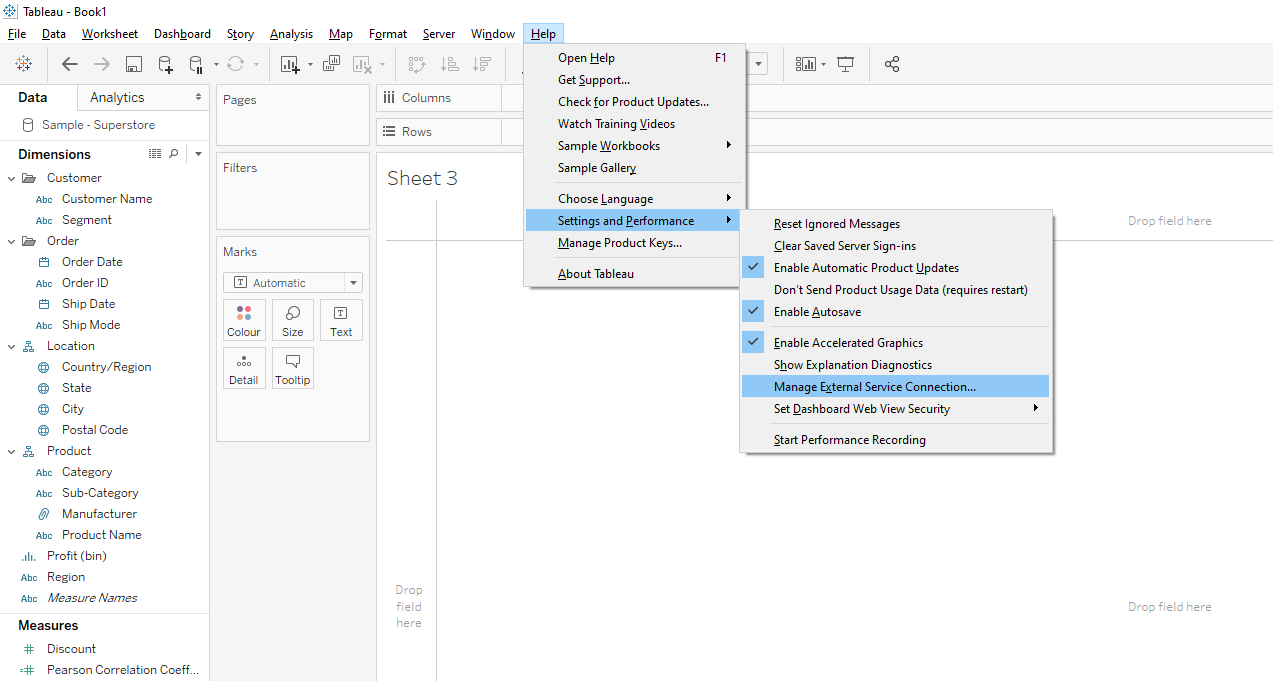
Task: Open the Colour shelf on the Marks card
Action: point(244,320)
